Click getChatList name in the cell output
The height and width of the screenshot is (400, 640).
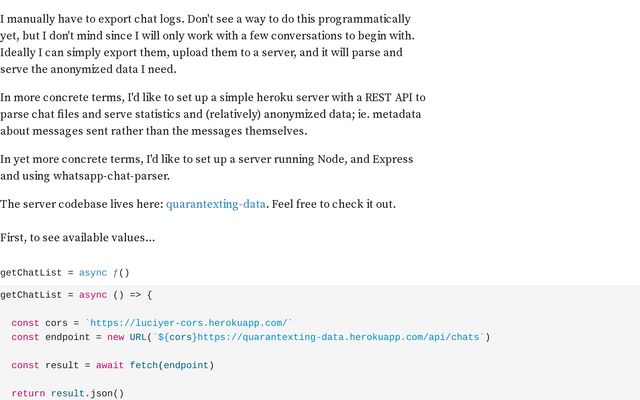31,273
